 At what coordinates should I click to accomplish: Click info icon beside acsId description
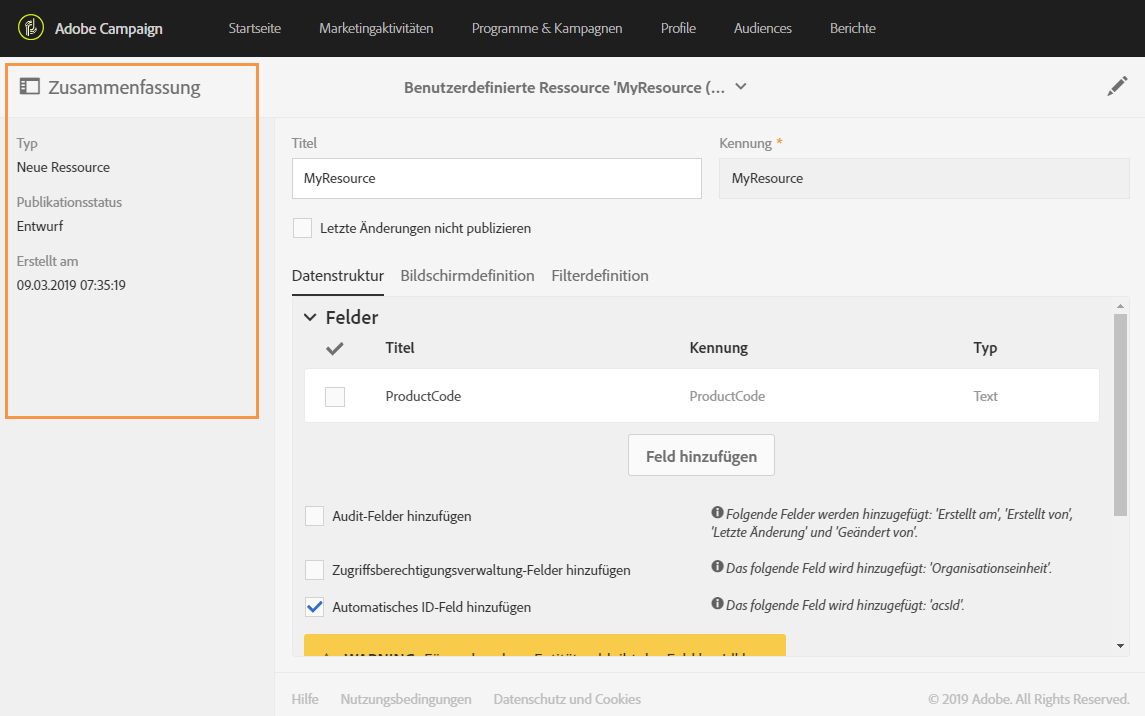(x=717, y=604)
